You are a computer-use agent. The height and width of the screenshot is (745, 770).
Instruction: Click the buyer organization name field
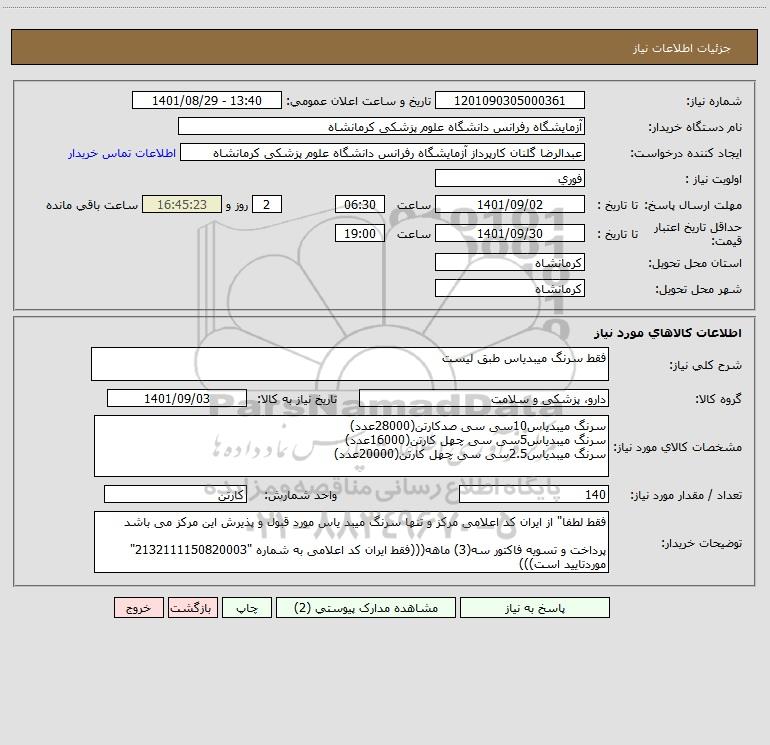381,126
